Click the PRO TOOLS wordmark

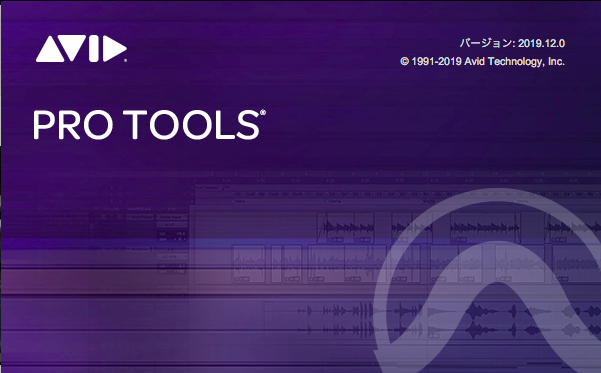(x=149, y=125)
